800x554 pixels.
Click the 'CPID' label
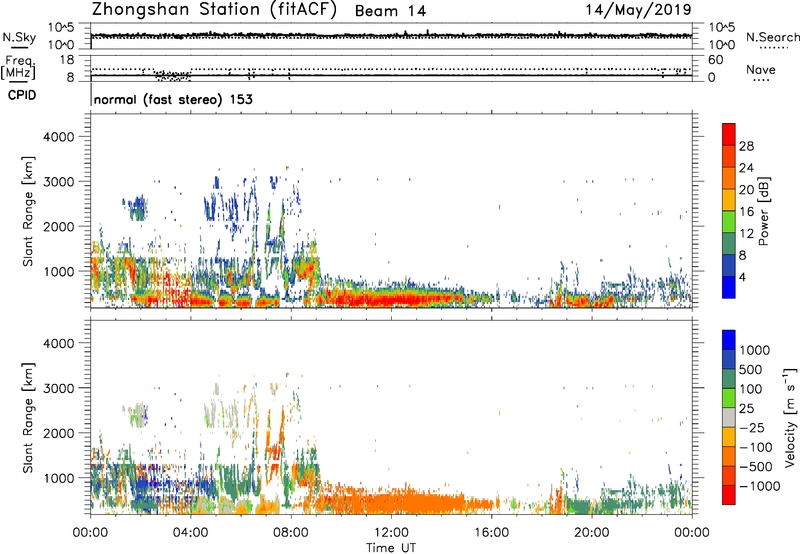pos(22,95)
